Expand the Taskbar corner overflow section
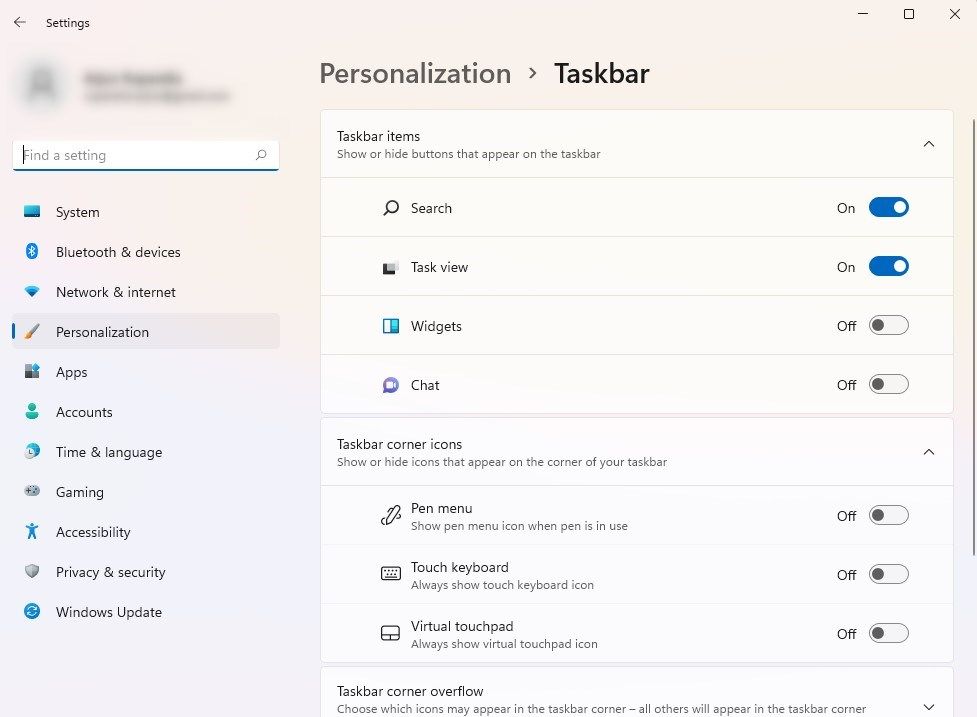The height and width of the screenshot is (717, 977). coord(928,707)
